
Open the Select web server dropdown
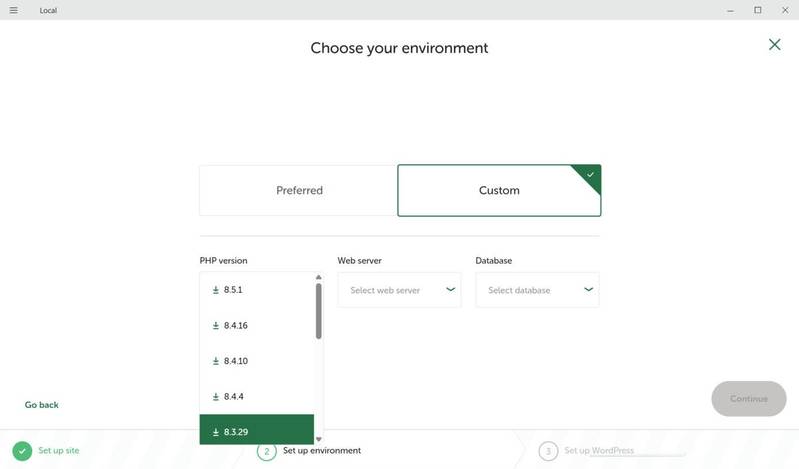point(400,290)
